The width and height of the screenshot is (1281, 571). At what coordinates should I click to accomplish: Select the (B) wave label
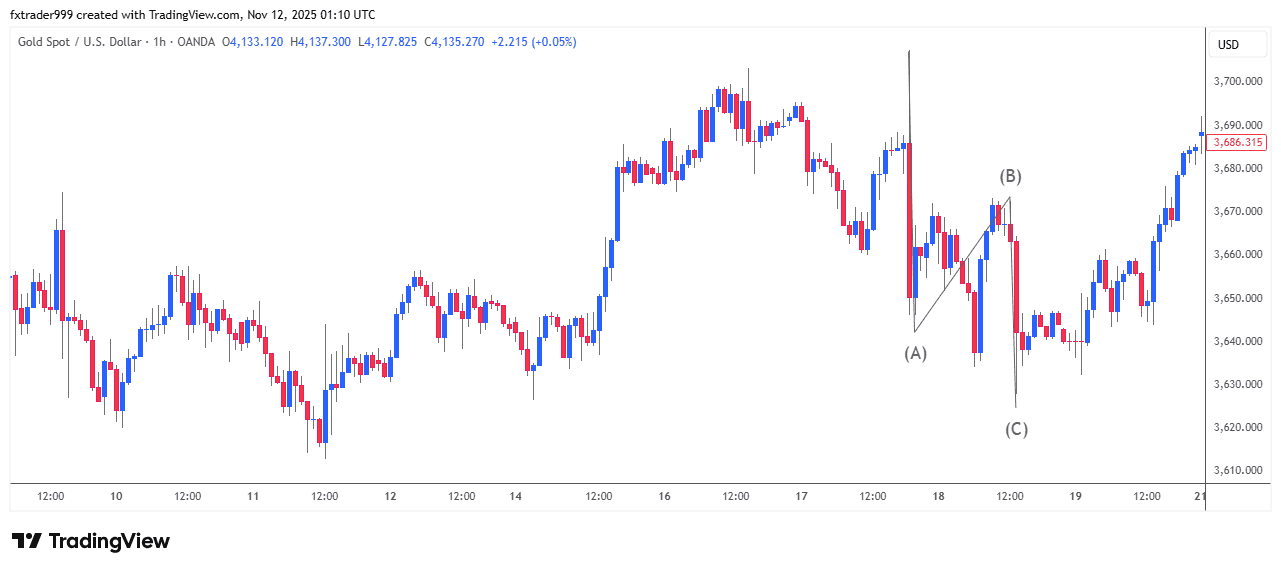(1010, 176)
